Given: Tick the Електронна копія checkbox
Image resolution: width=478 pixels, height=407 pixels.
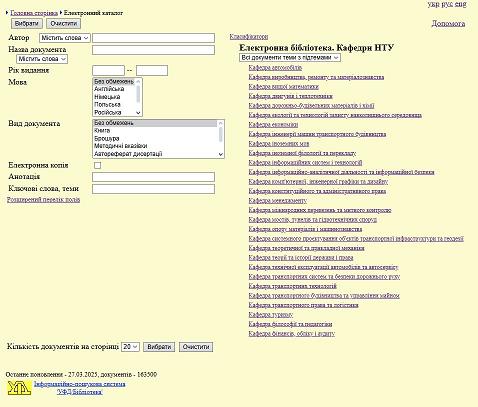Looking at the screenshot, I should (97, 165).
